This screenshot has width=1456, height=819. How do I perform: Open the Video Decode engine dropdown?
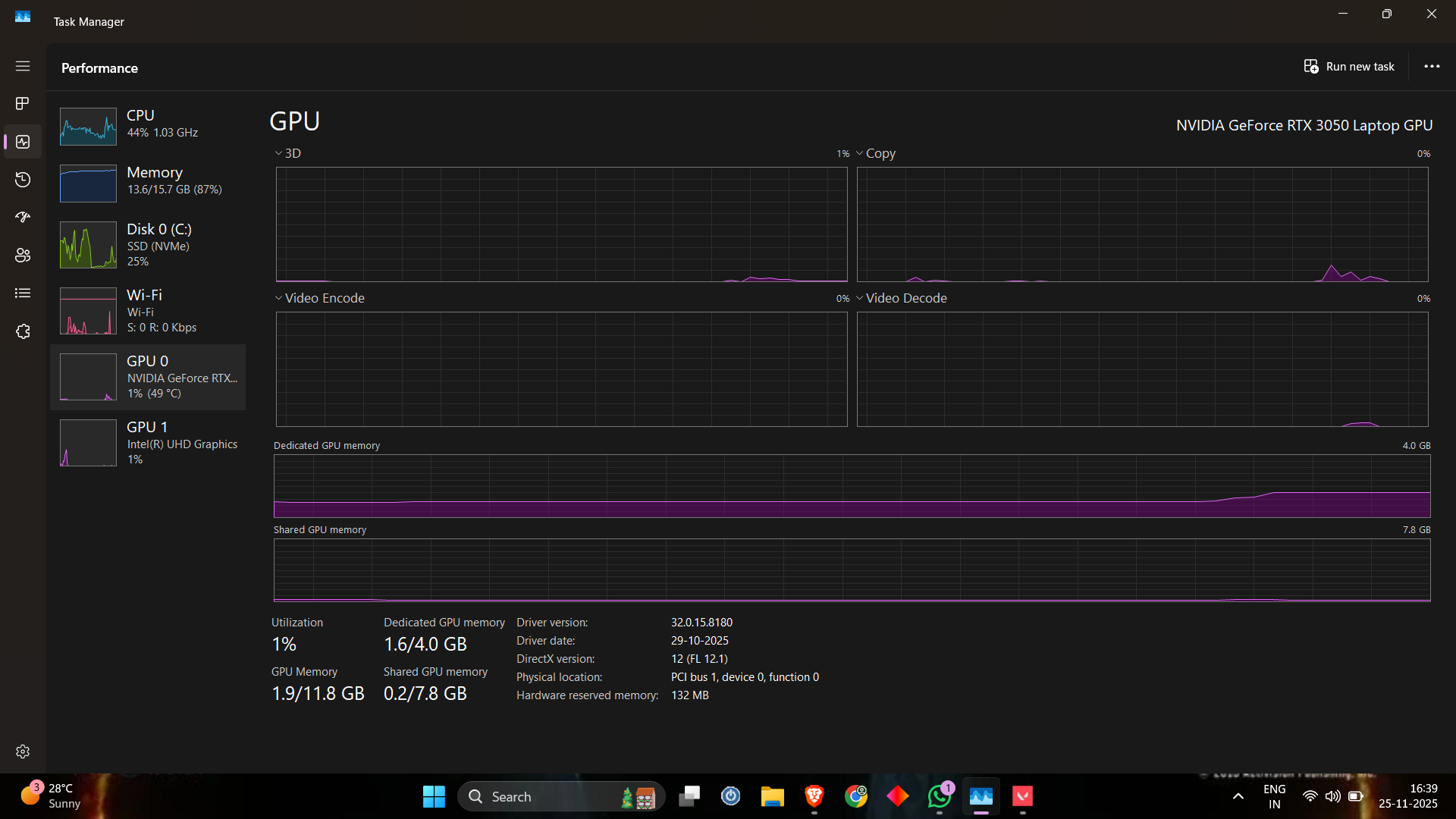pos(901,298)
